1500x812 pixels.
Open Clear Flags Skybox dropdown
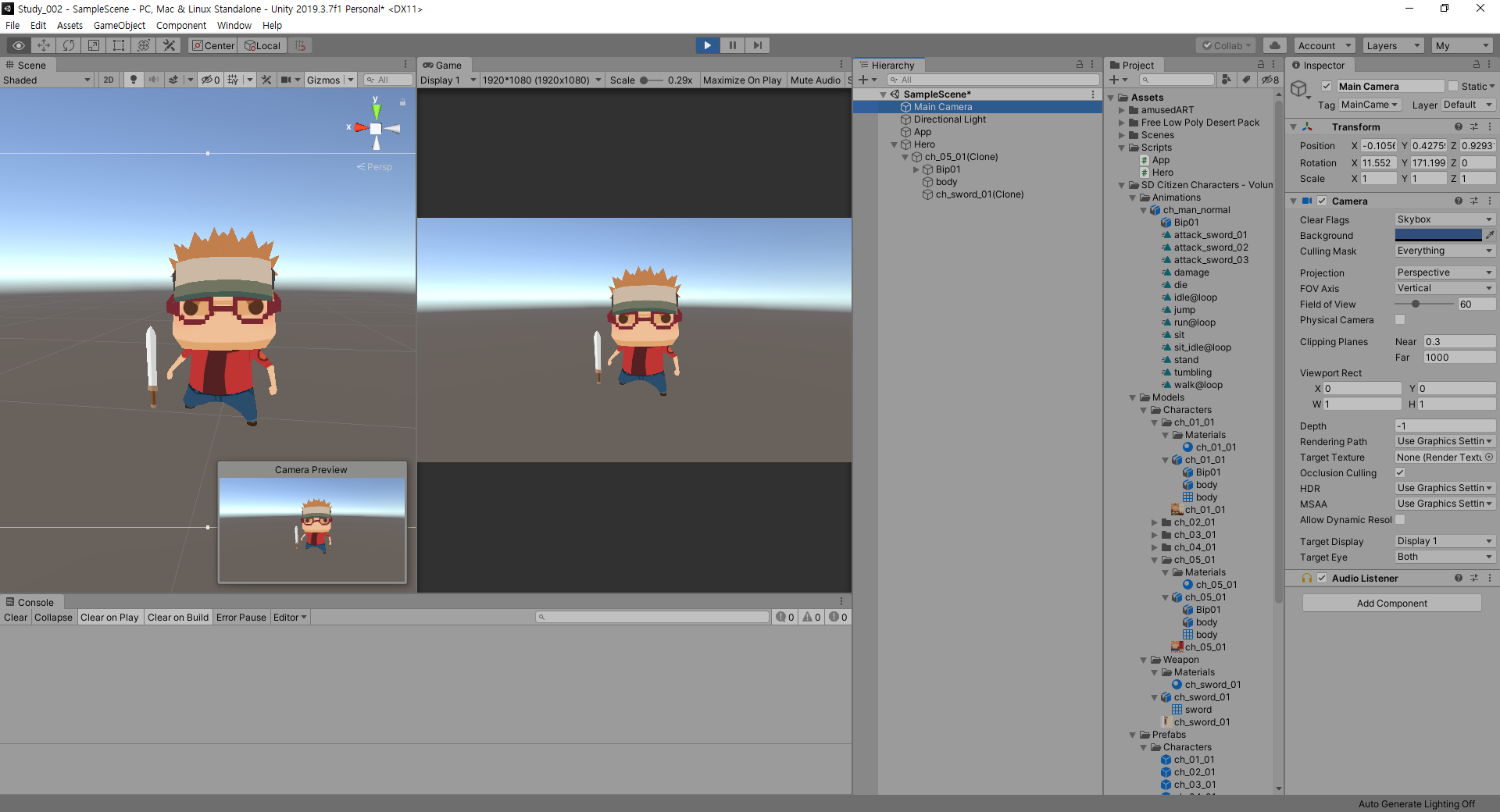click(x=1445, y=219)
